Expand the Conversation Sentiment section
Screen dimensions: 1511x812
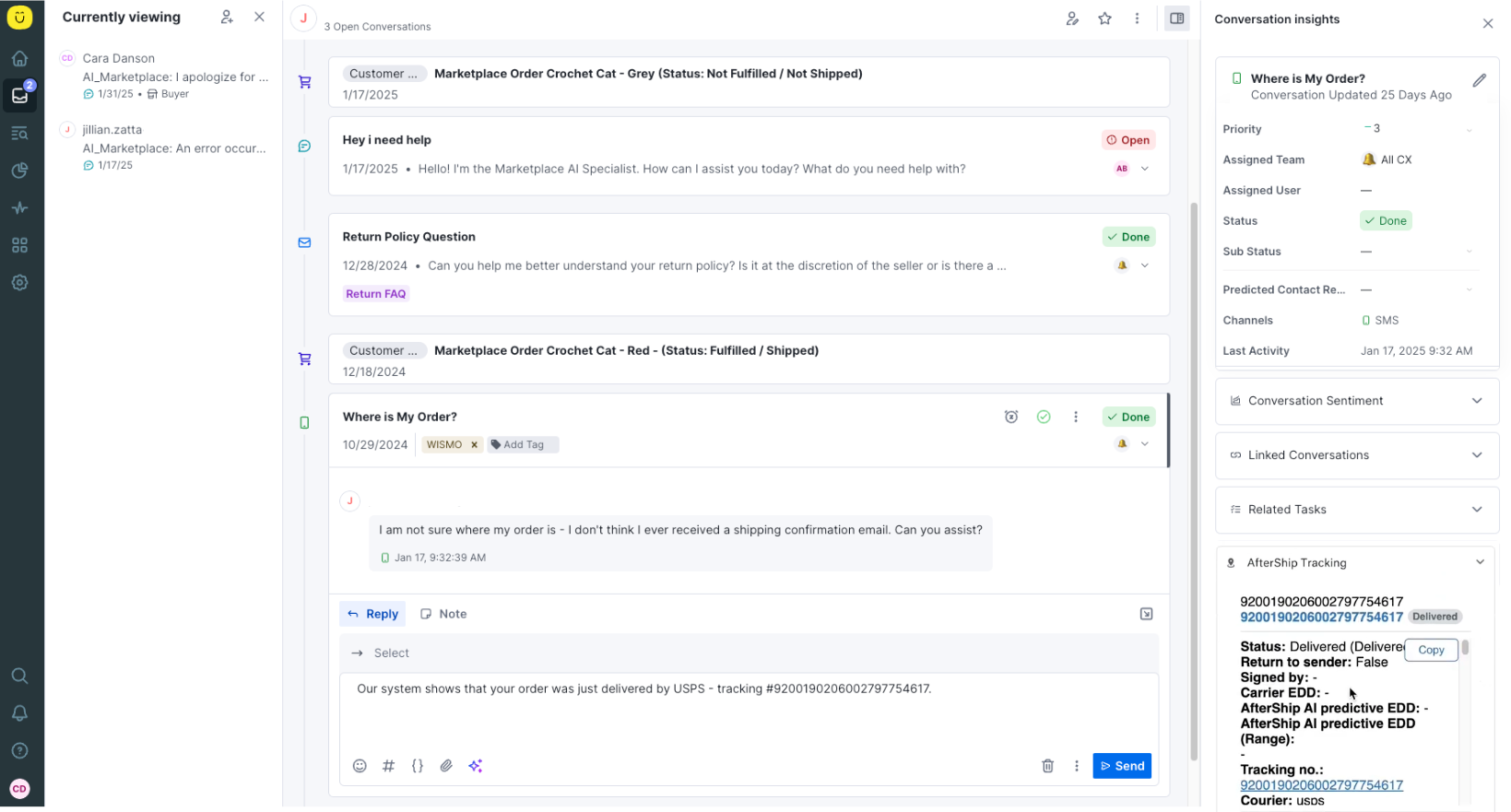click(1357, 401)
